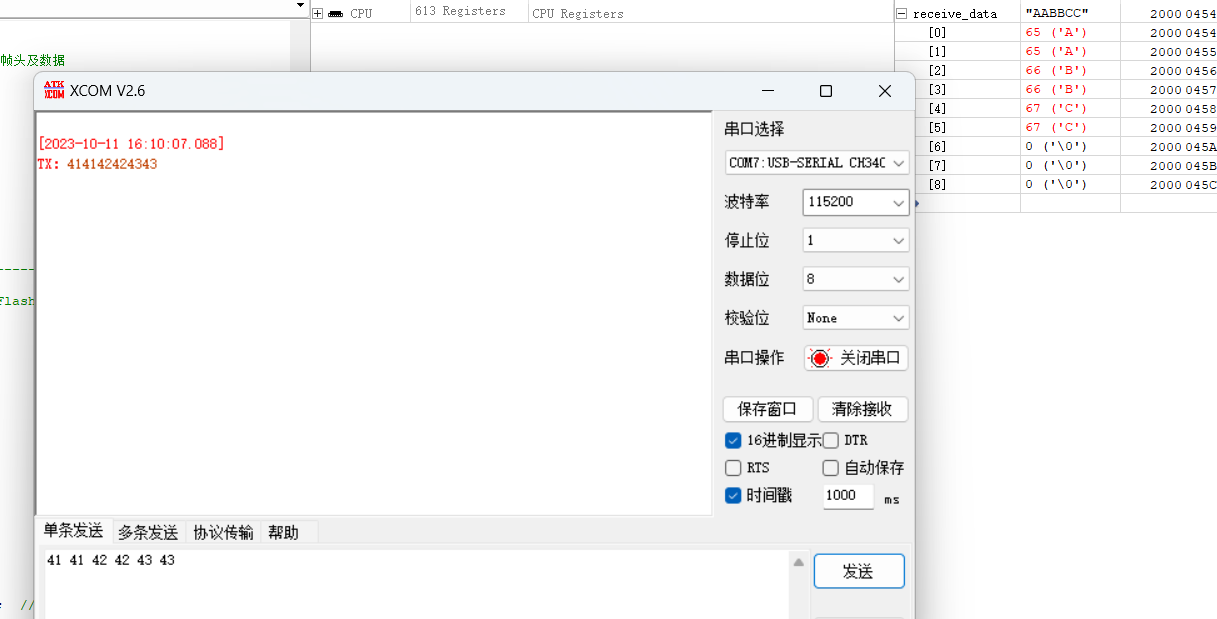The width and height of the screenshot is (1217, 619).
Task: Switch to the 多条发送 tab
Action: point(148,533)
